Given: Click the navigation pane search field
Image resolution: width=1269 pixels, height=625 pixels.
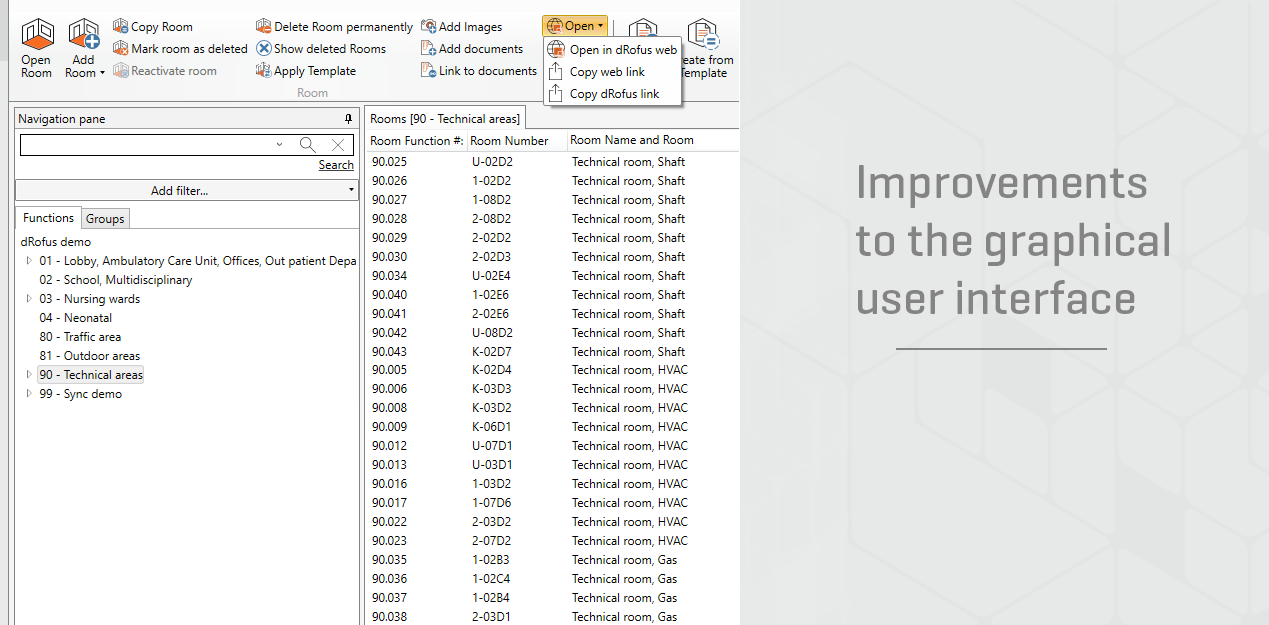Looking at the screenshot, I should pyautogui.click(x=146, y=145).
